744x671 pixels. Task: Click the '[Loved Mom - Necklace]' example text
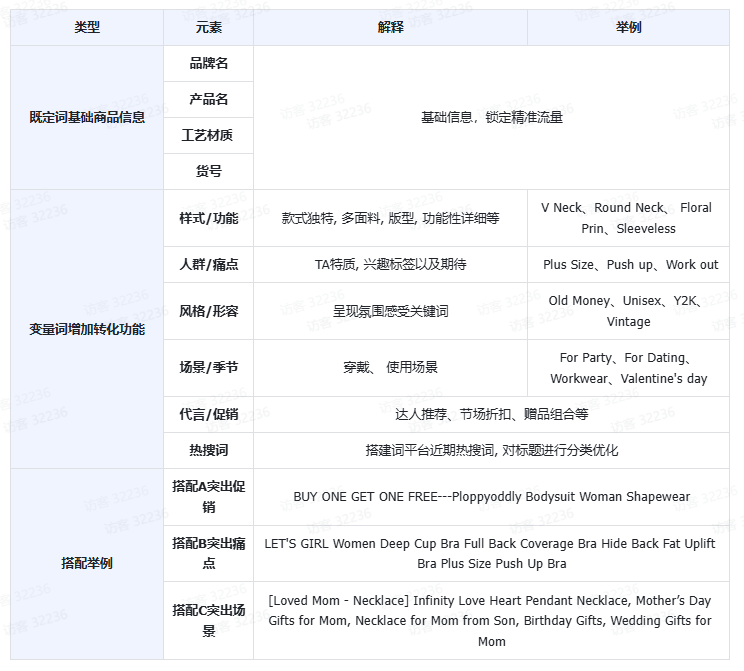[490, 621]
